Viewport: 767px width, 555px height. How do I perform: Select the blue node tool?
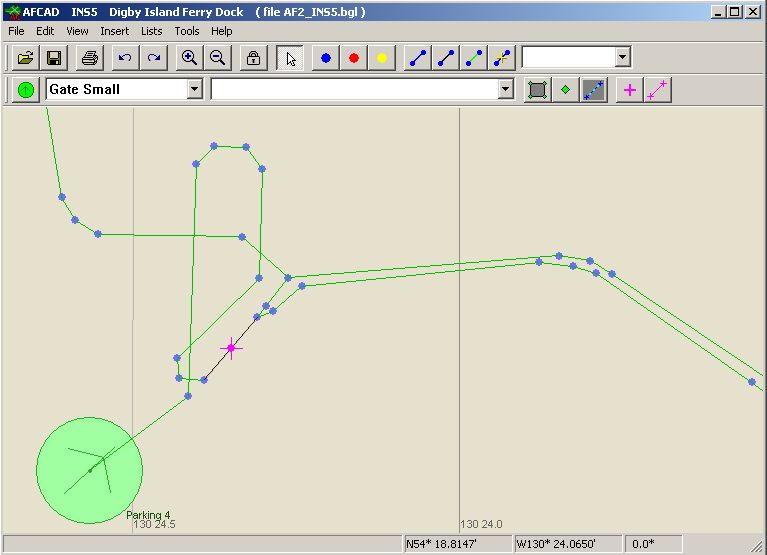[325, 58]
